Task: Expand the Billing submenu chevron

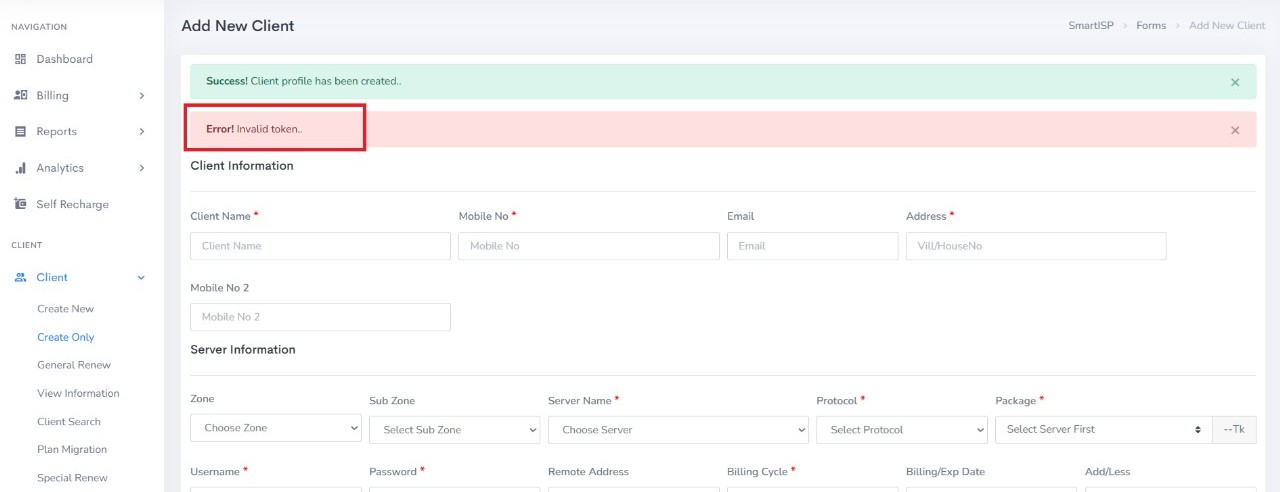Action: tap(141, 96)
